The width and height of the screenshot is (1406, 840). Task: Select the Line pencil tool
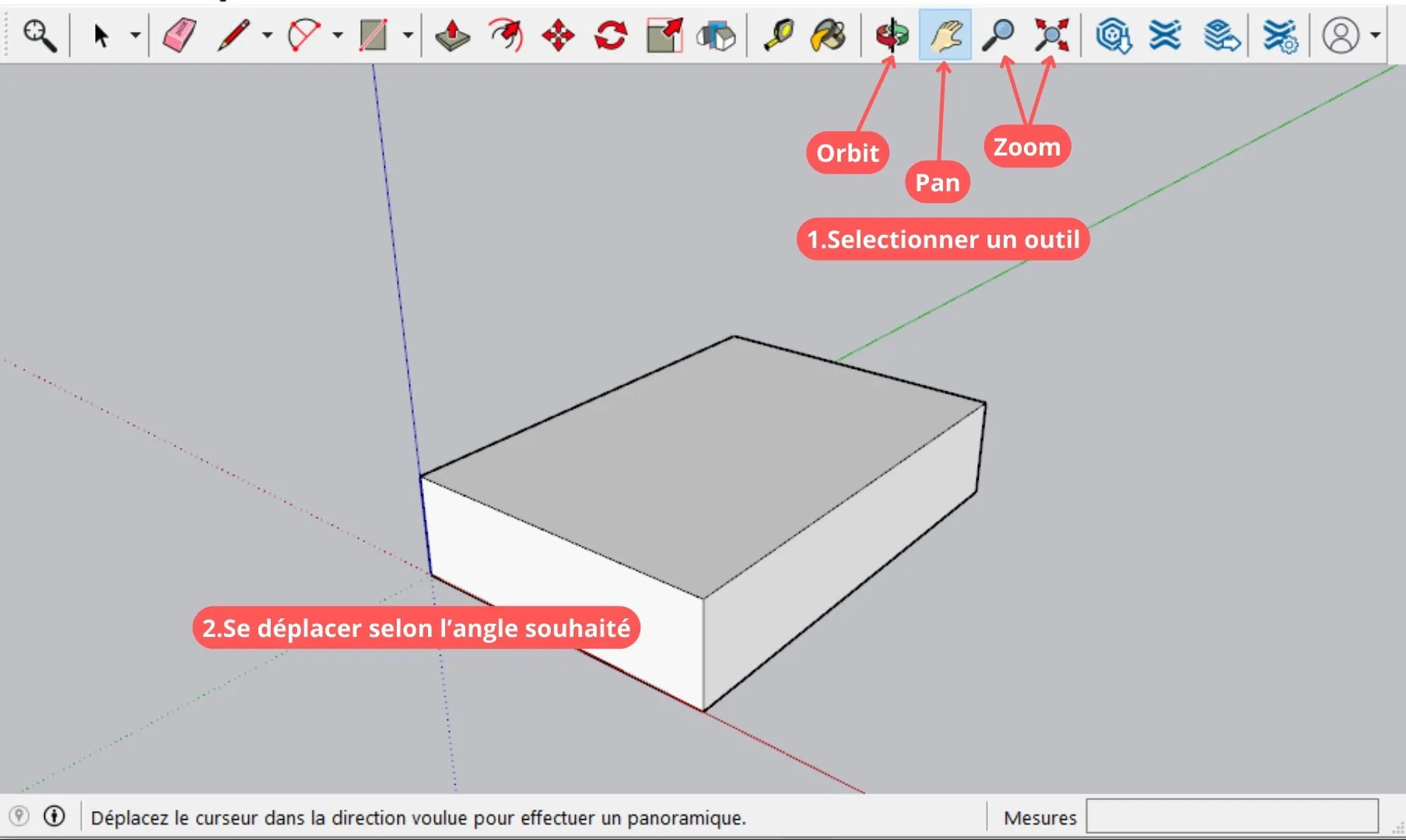click(233, 35)
